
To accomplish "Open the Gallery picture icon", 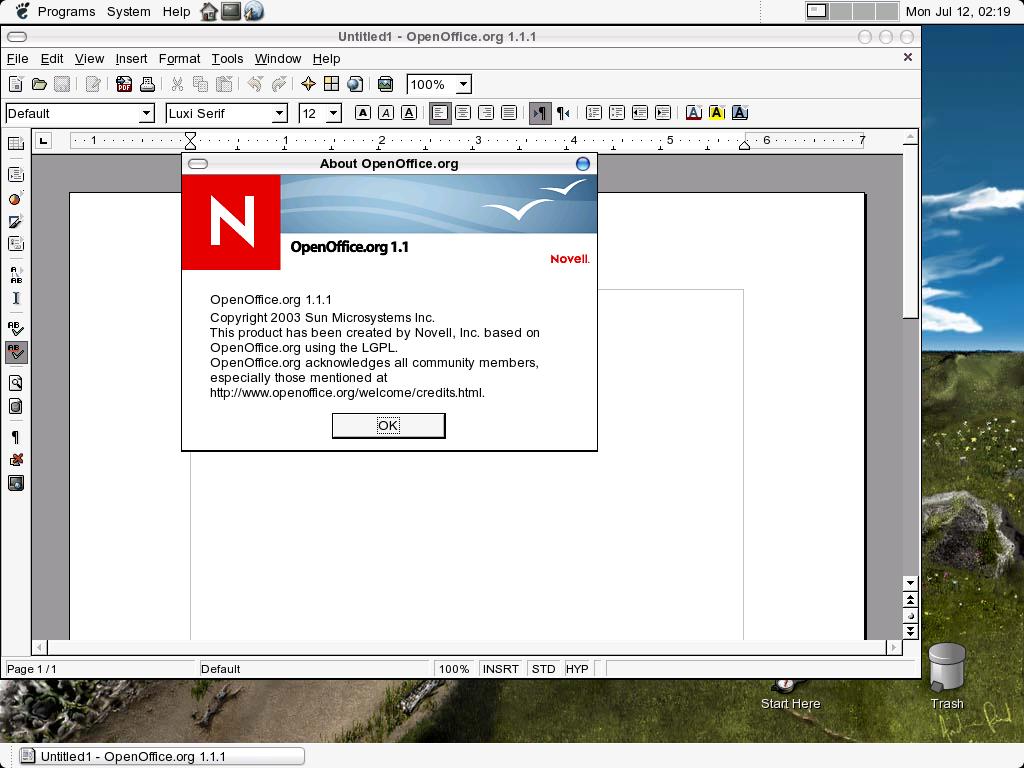I will pos(385,84).
